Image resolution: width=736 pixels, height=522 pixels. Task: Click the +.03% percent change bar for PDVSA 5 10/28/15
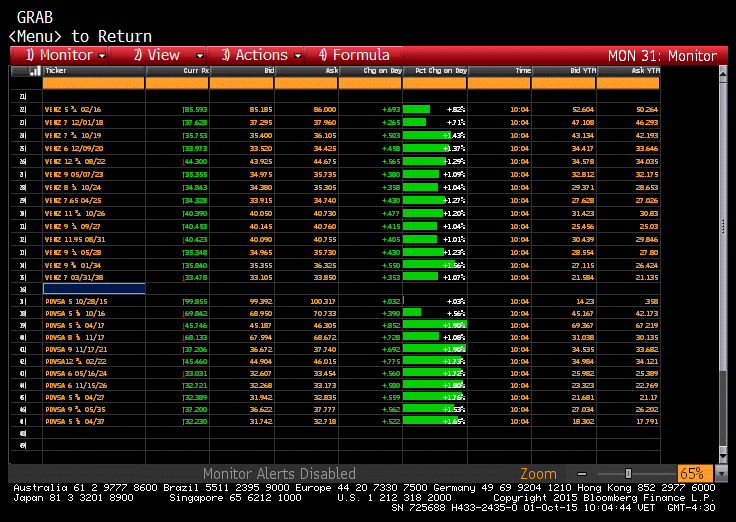click(x=434, y=301)
